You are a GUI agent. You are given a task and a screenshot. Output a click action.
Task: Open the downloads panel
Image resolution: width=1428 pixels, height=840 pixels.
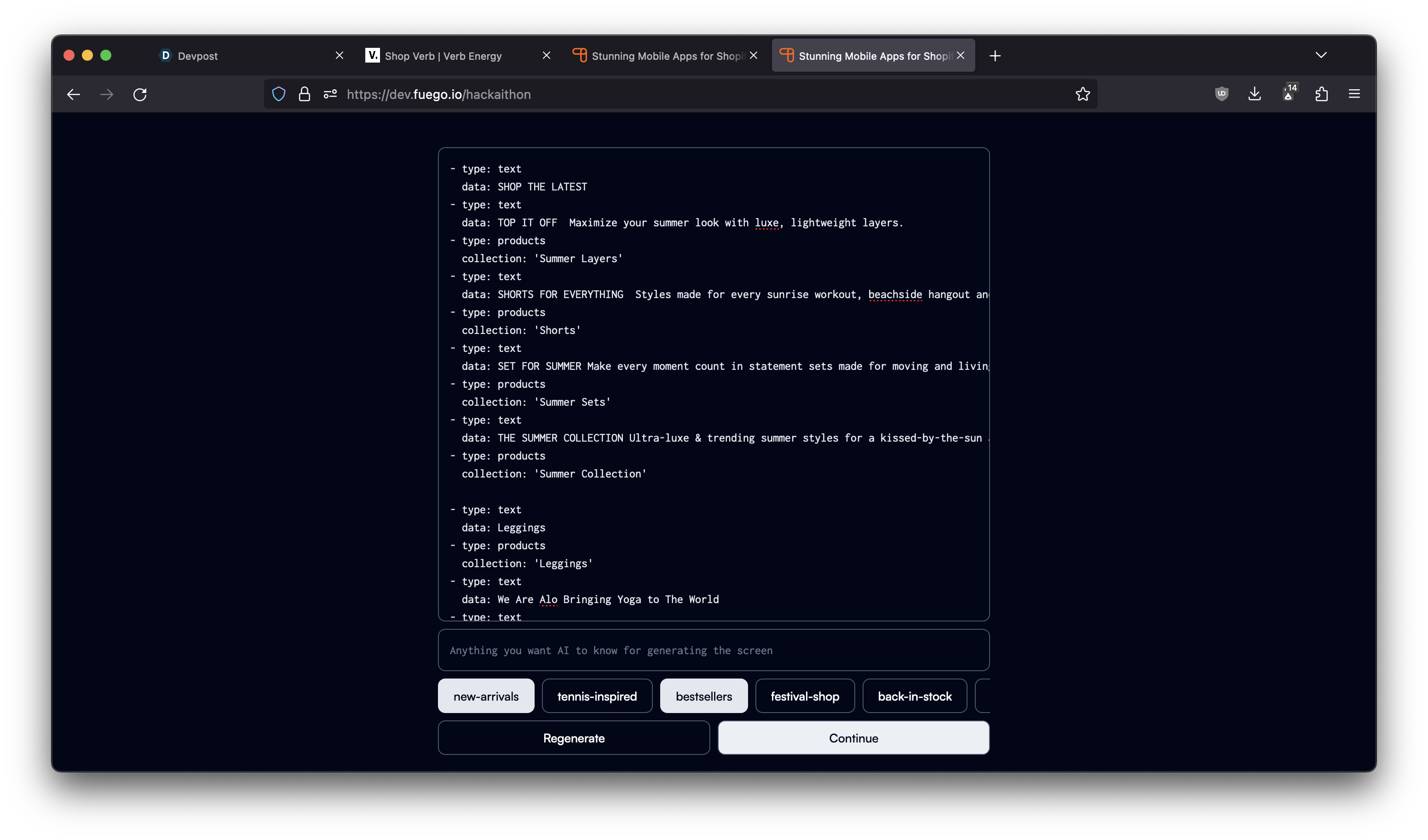point(1255,94)
